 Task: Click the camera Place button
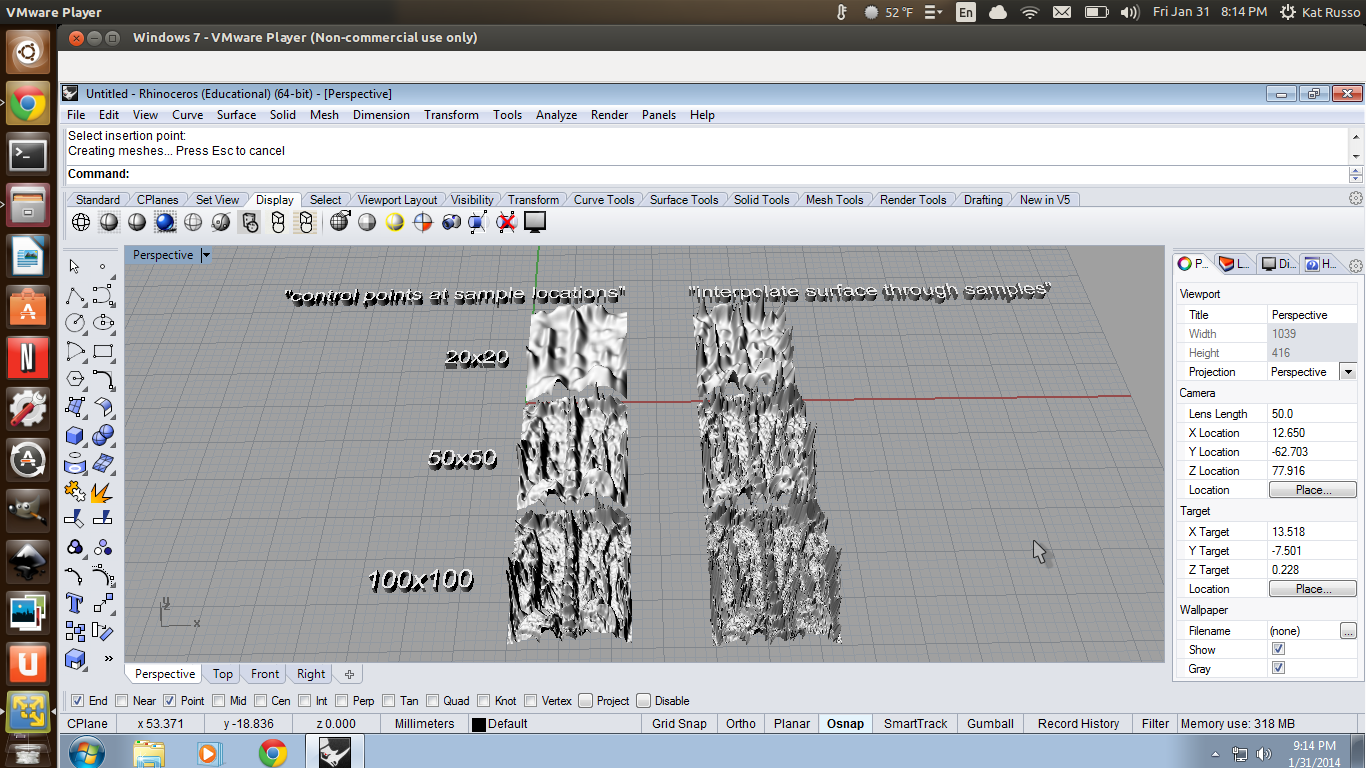point(1312,489)
